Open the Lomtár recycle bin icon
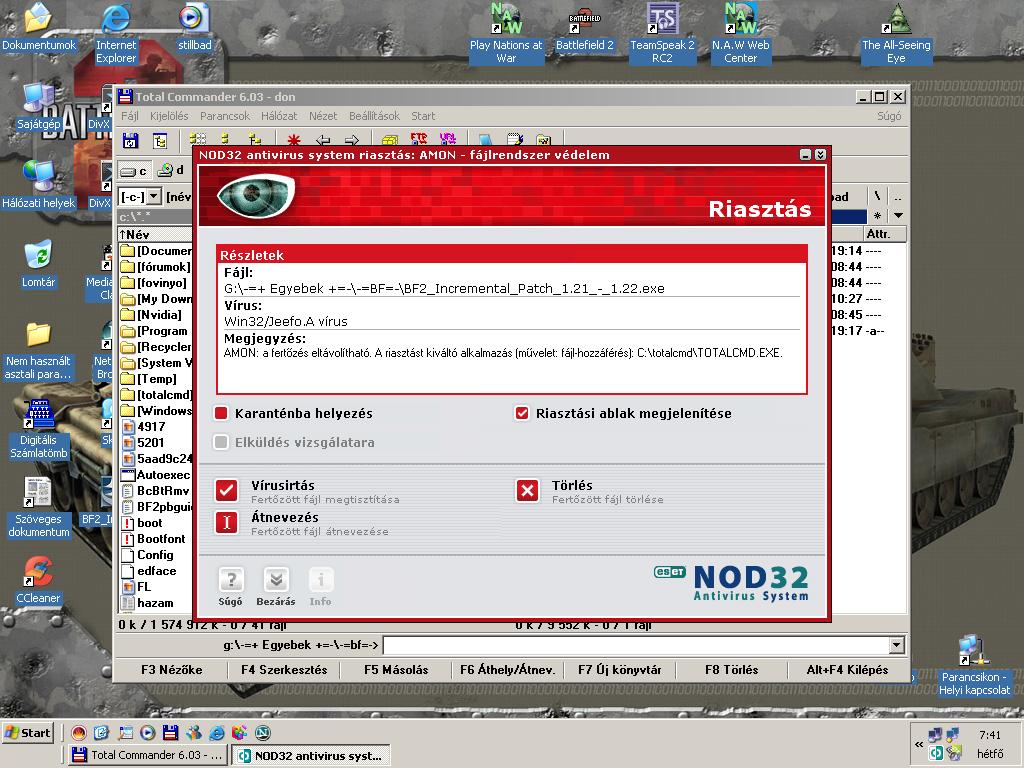Screen dimensions: 1024x768 (x=38, y=255)
